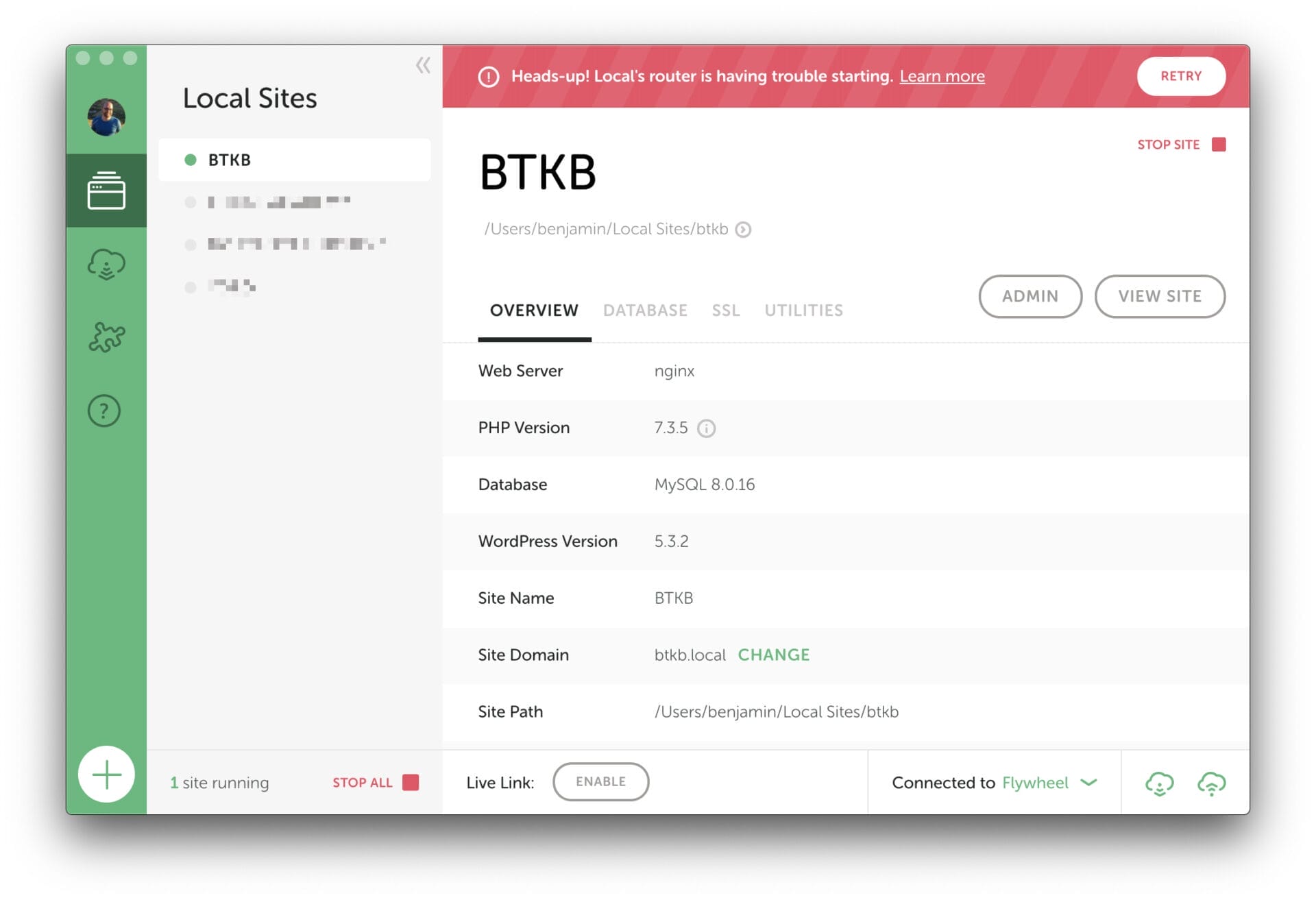This screenshot has width=1316, height=902.
Task: Switch to the Utilities tab
Action: point(803,310)
